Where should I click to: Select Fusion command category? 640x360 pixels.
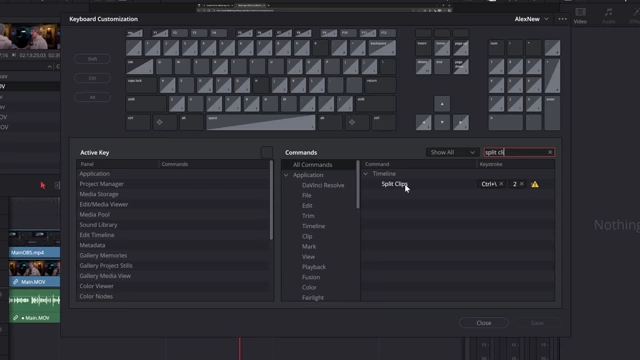[x=311, y=277]
